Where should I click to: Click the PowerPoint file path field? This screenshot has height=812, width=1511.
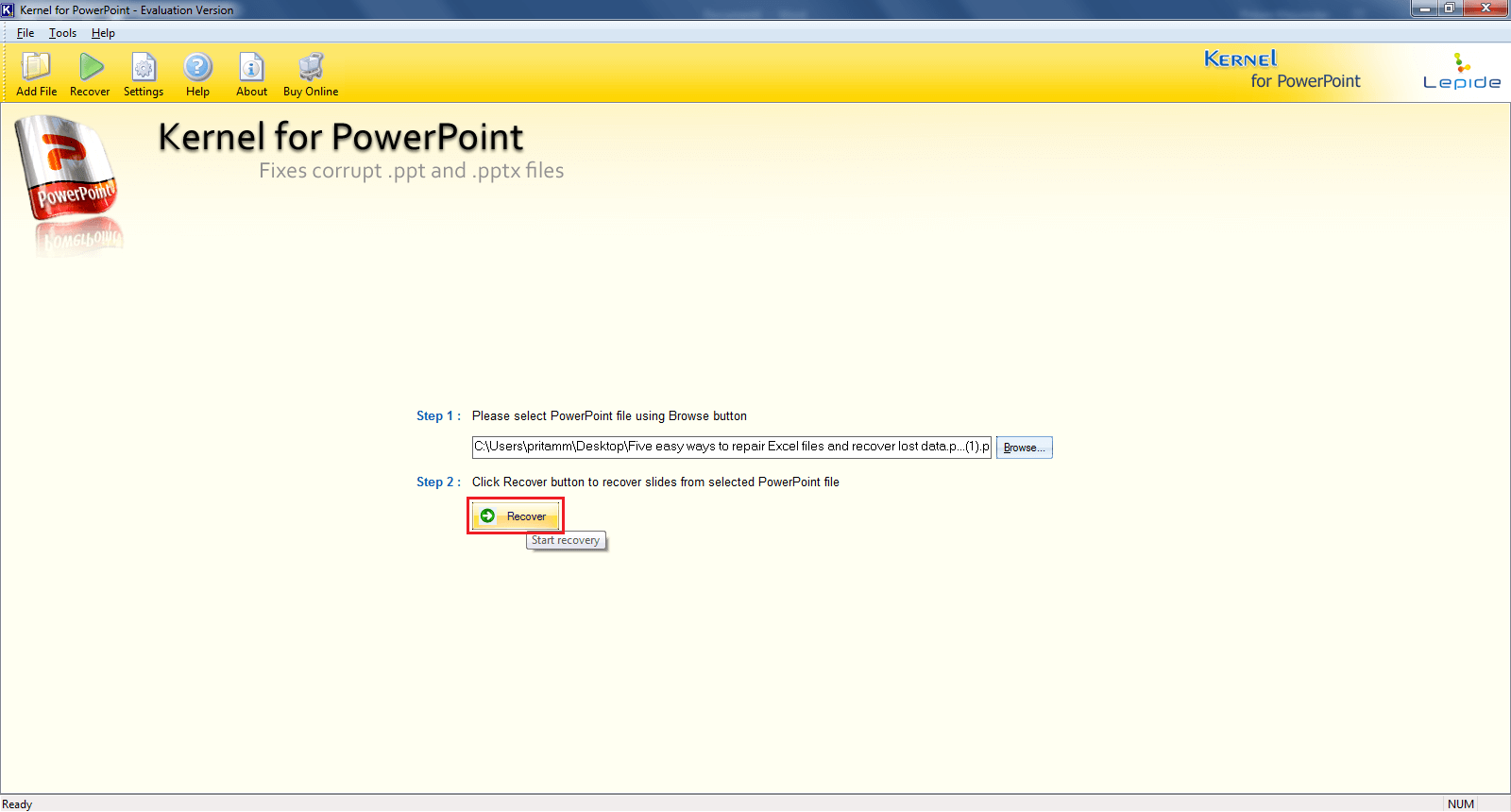click(732, 447)
